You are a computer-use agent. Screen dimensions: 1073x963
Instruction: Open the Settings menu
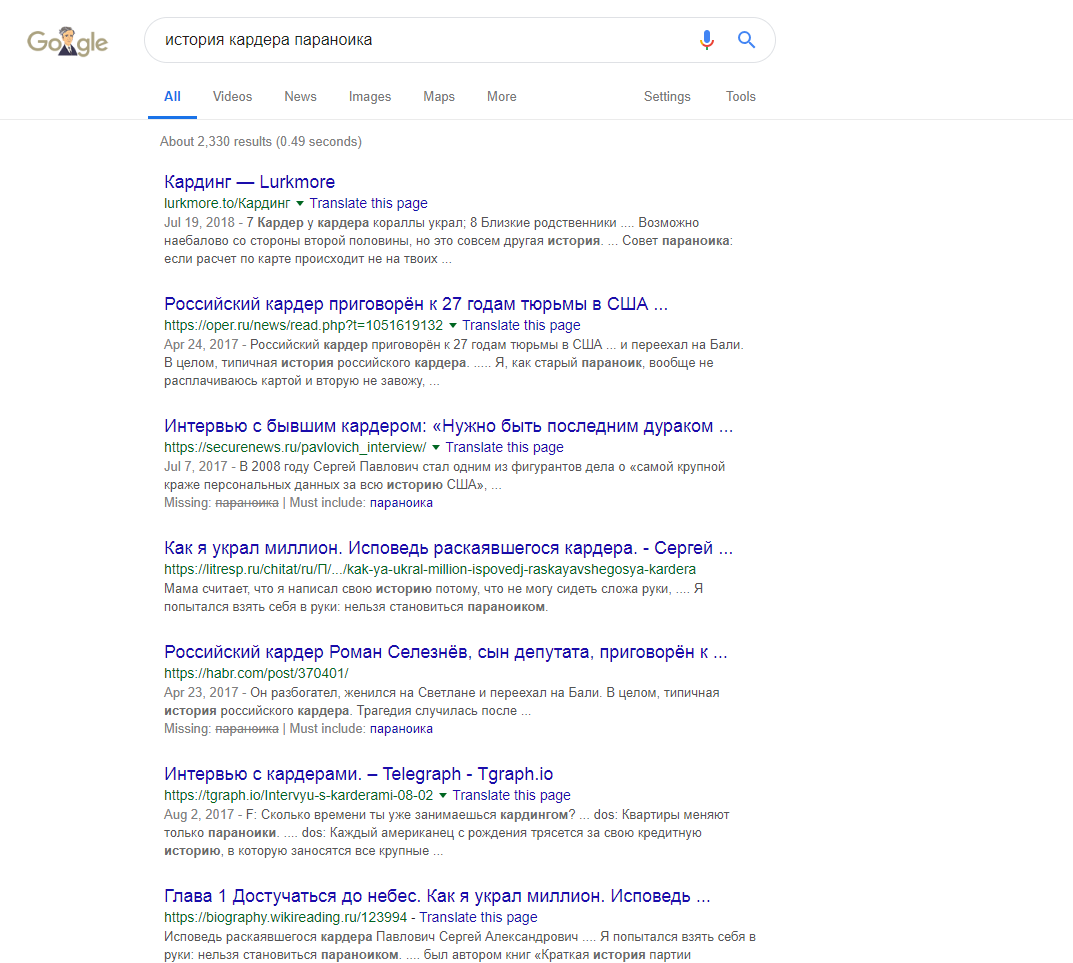click(x=667, y=97)
